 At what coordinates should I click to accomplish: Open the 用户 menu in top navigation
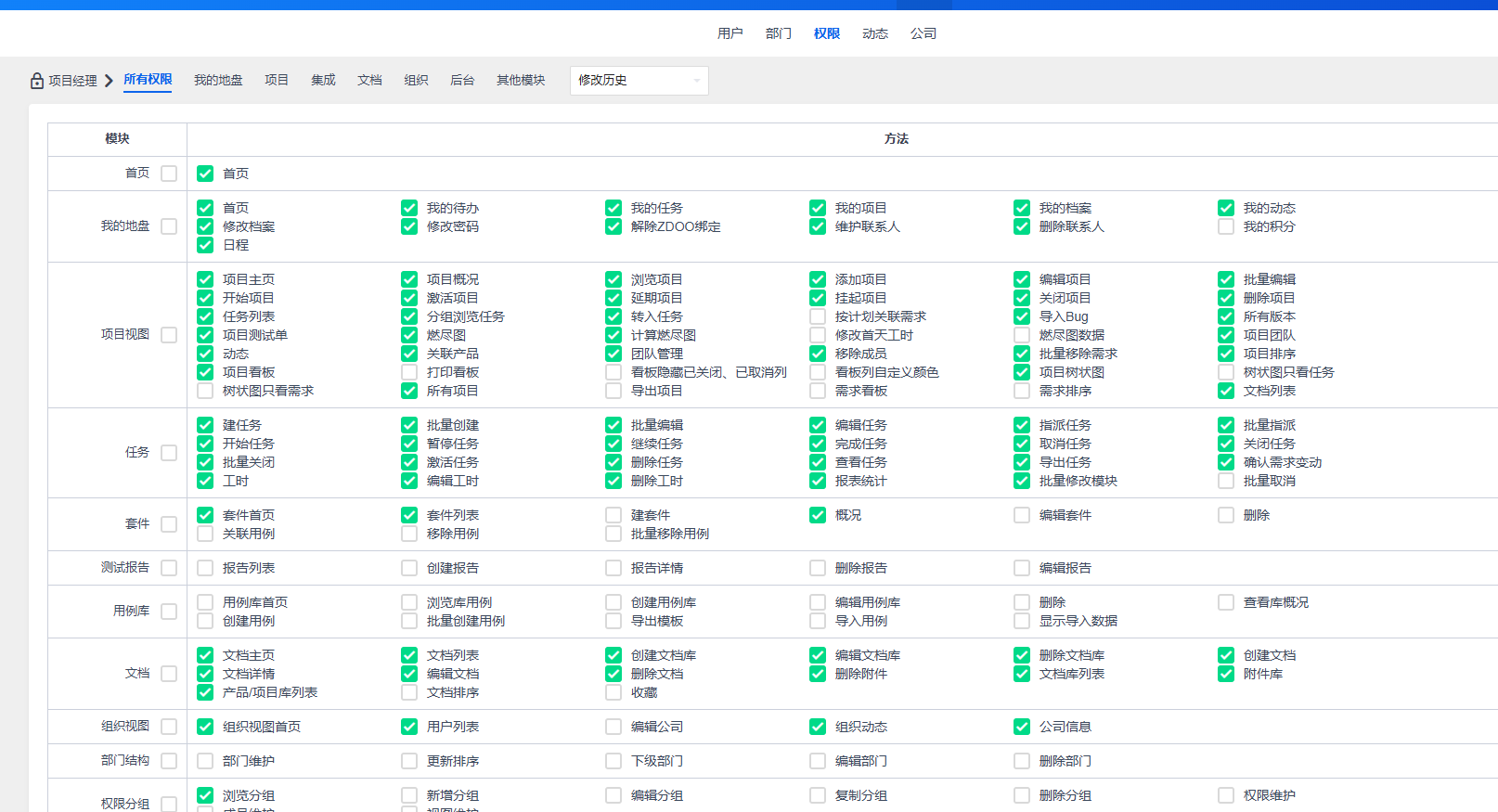[x=730, y=33]
